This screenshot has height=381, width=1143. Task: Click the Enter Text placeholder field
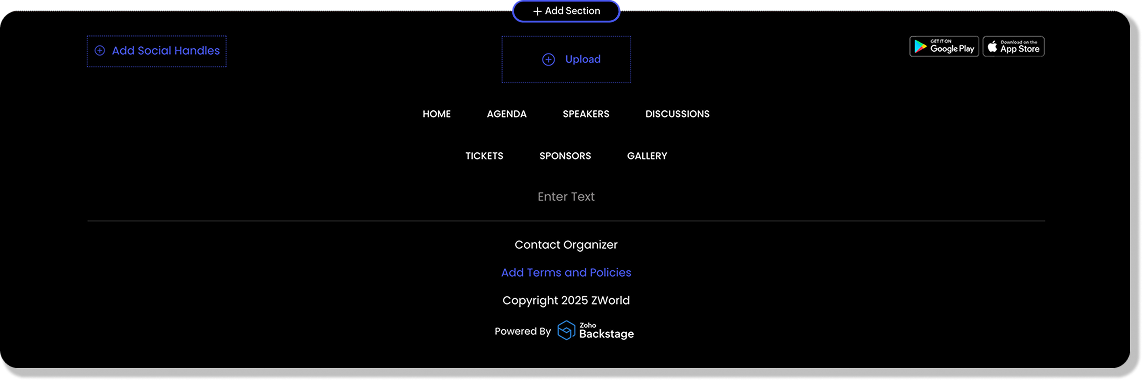point(566,197)
